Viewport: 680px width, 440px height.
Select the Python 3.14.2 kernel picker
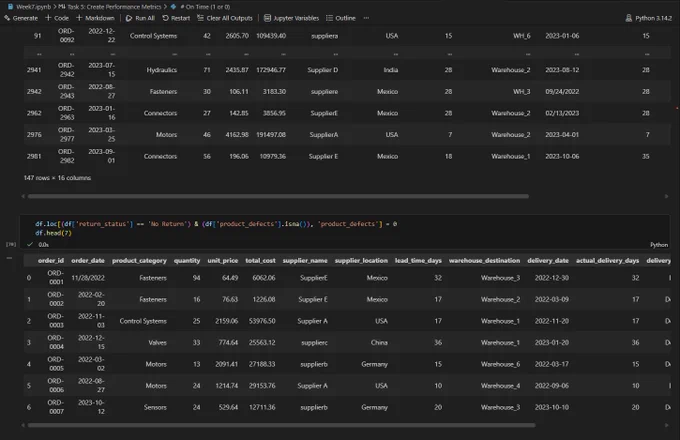point(648,18)
